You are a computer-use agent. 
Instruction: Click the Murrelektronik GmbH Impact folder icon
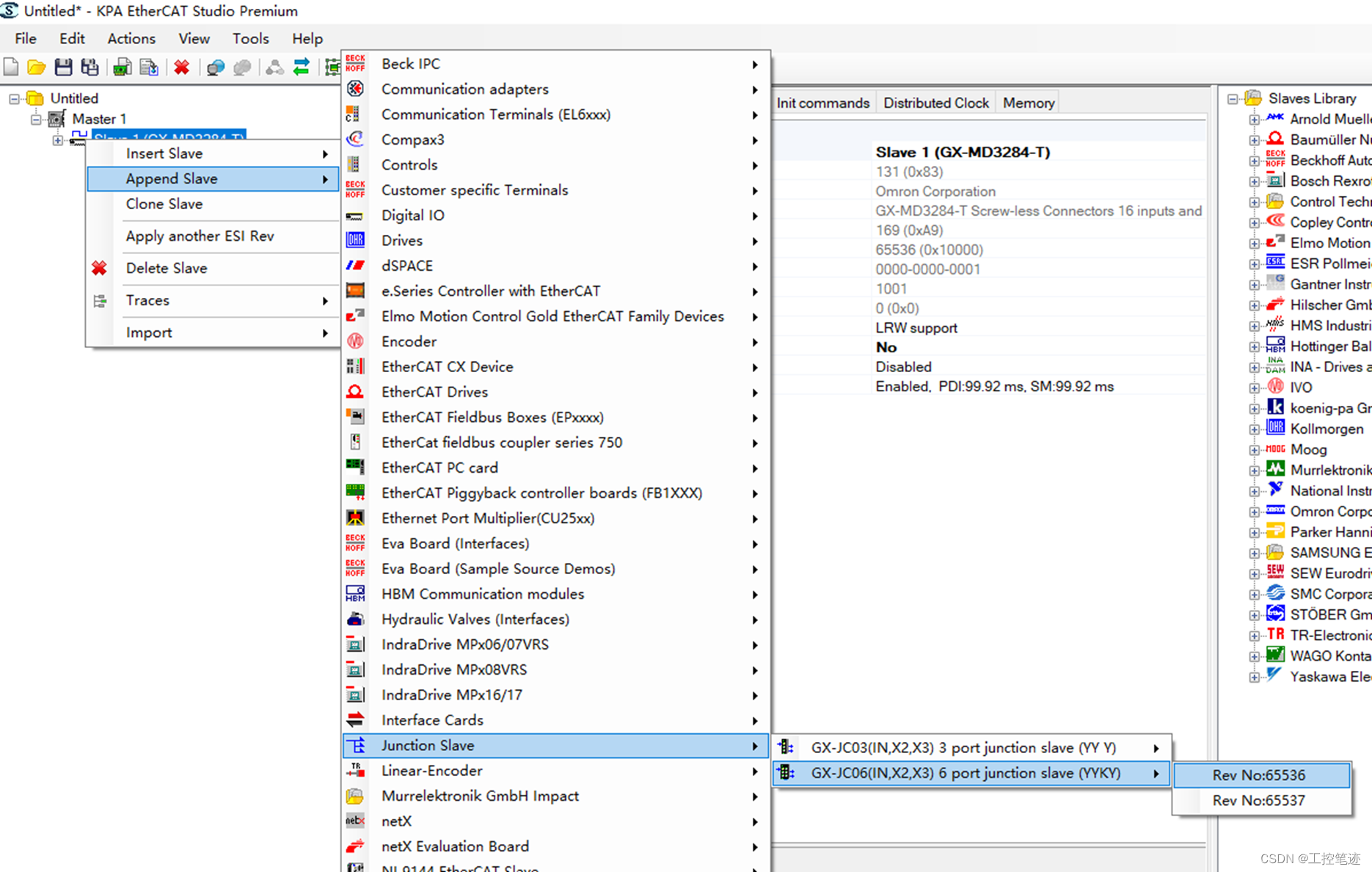(355, 796)
